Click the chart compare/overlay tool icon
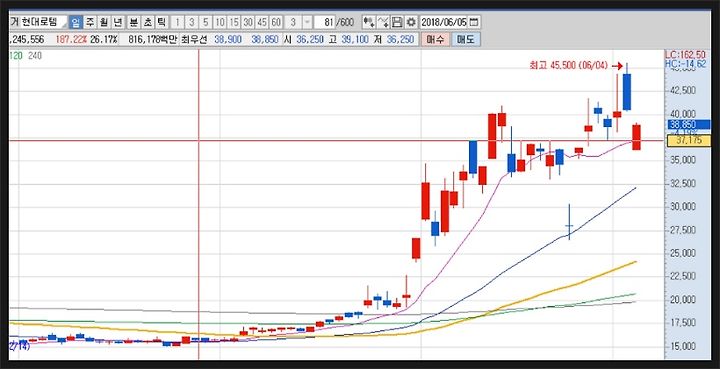720x369 pixels. coord(368,22)
